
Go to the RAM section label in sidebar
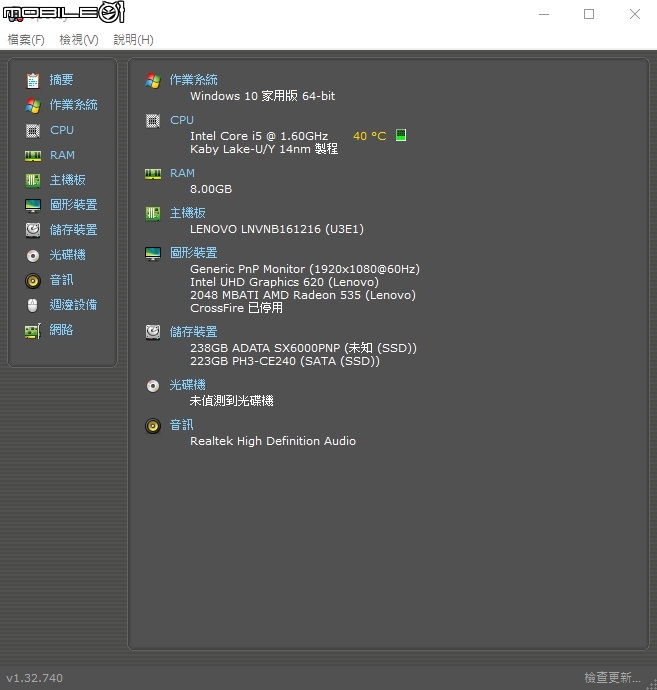coord(62,155)
